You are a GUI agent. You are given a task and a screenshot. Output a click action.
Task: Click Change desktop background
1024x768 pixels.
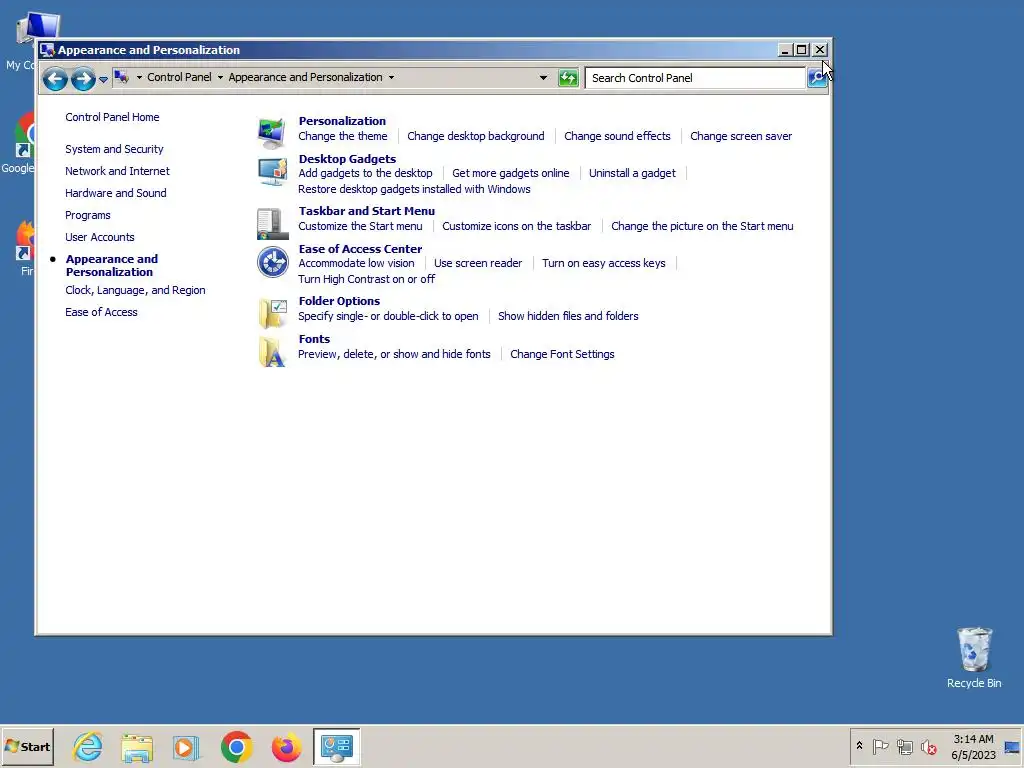[x=475, y=136]
